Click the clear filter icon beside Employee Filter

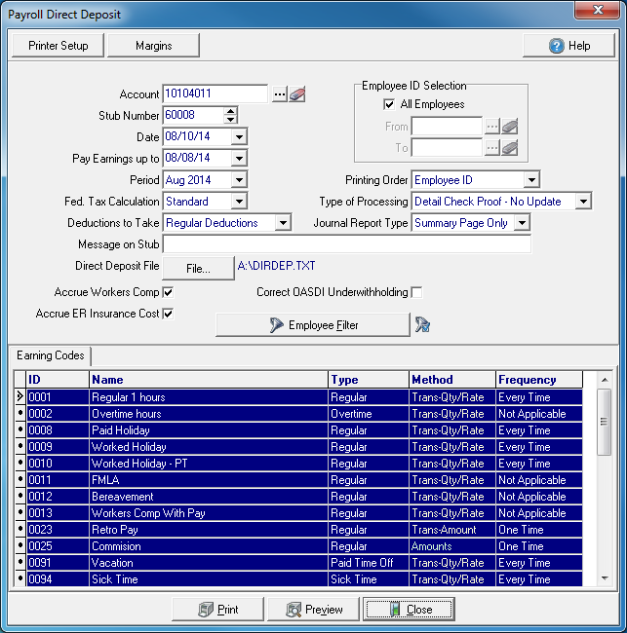click(x=423, y=324)
